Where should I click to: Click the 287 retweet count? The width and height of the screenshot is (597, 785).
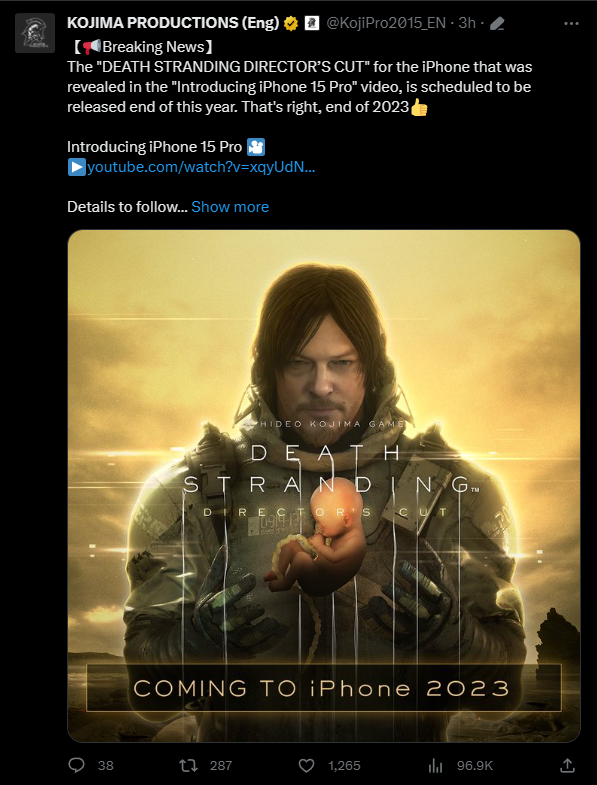click(x=221, y=765)
